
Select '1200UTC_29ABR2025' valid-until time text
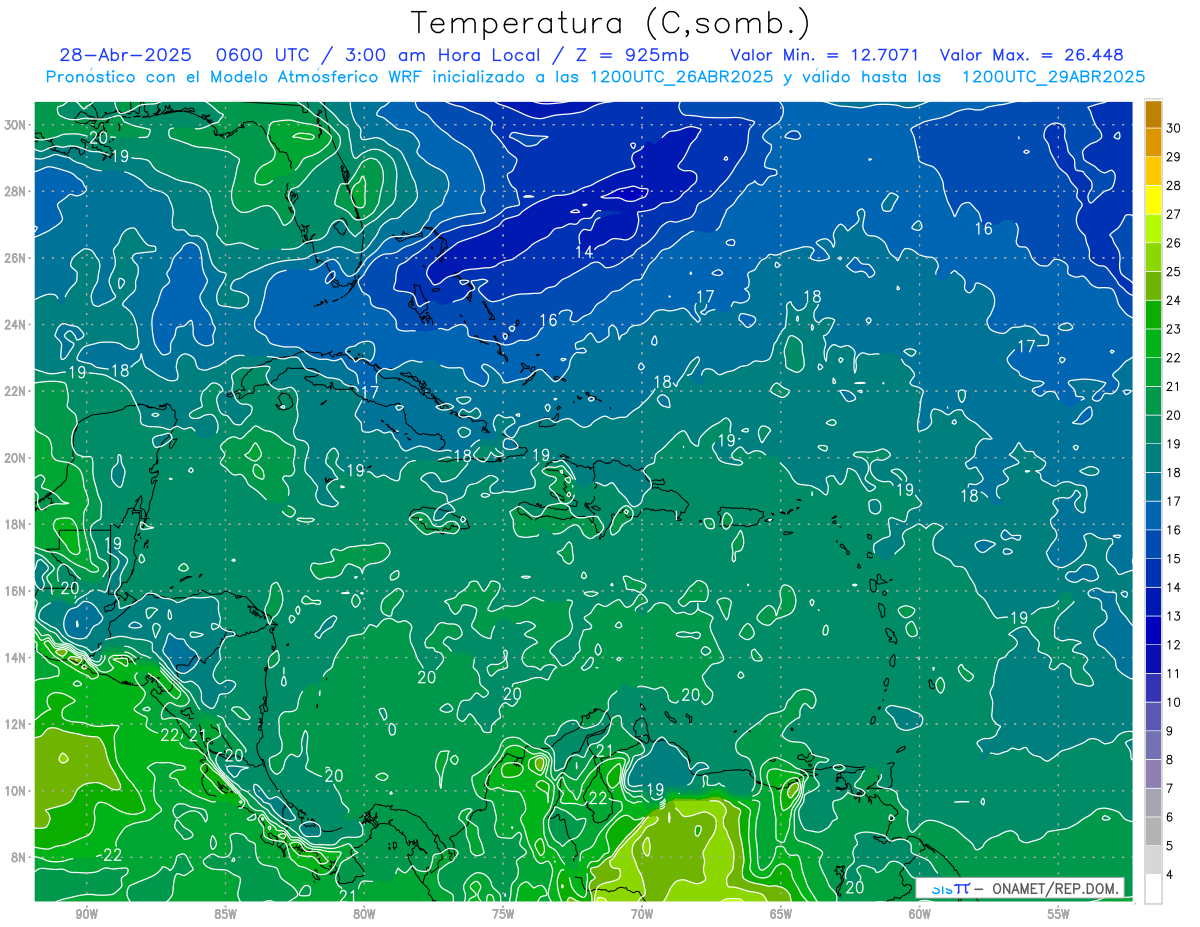(1053, 77)
